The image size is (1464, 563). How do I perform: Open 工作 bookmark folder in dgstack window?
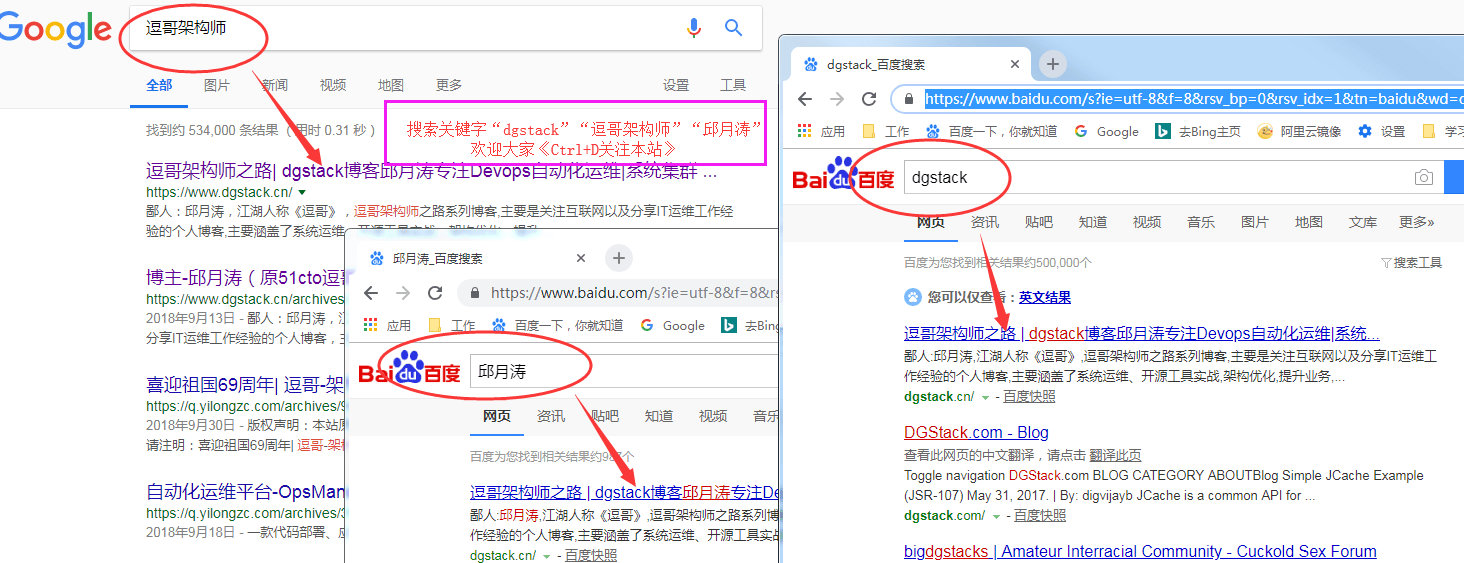[x=886, y=131]
